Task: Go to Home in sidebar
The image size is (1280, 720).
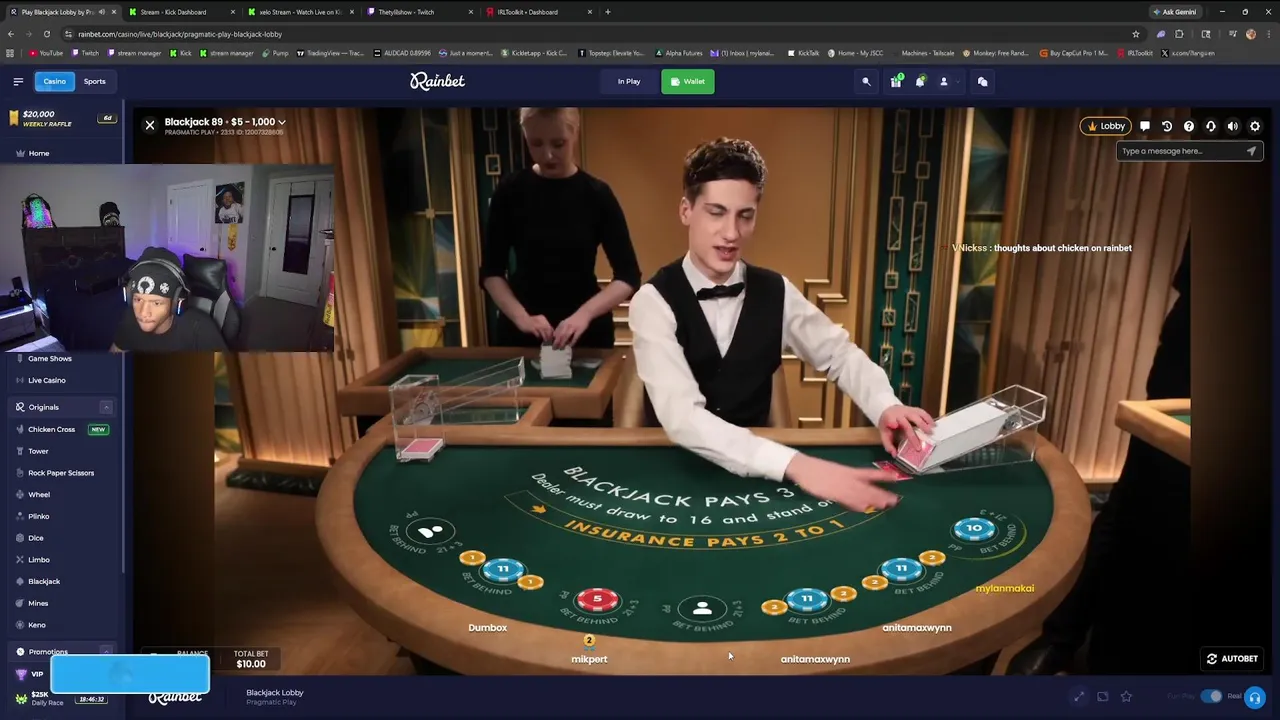Action: 38,153
